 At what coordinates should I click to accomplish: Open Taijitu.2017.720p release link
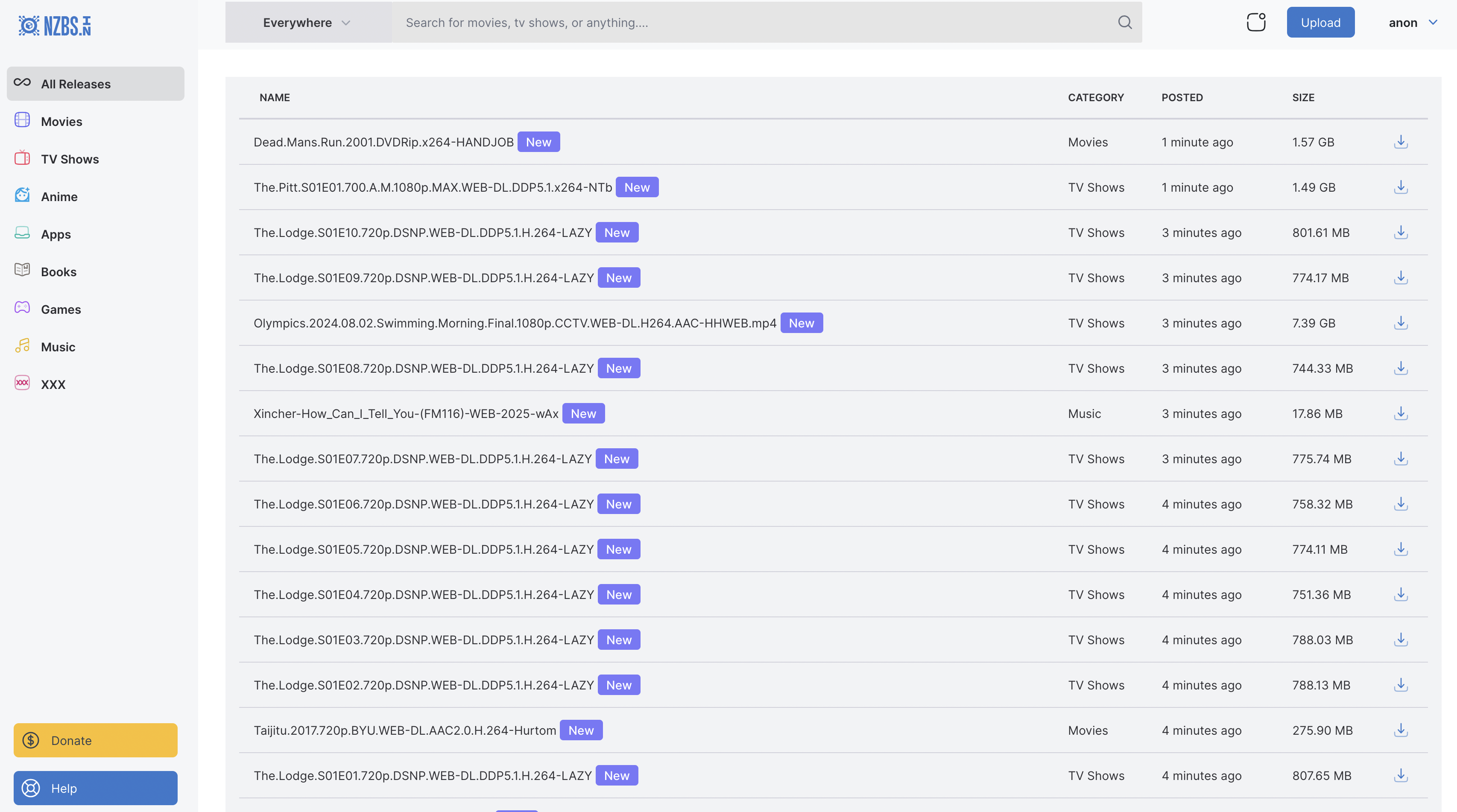pos(405,730)
